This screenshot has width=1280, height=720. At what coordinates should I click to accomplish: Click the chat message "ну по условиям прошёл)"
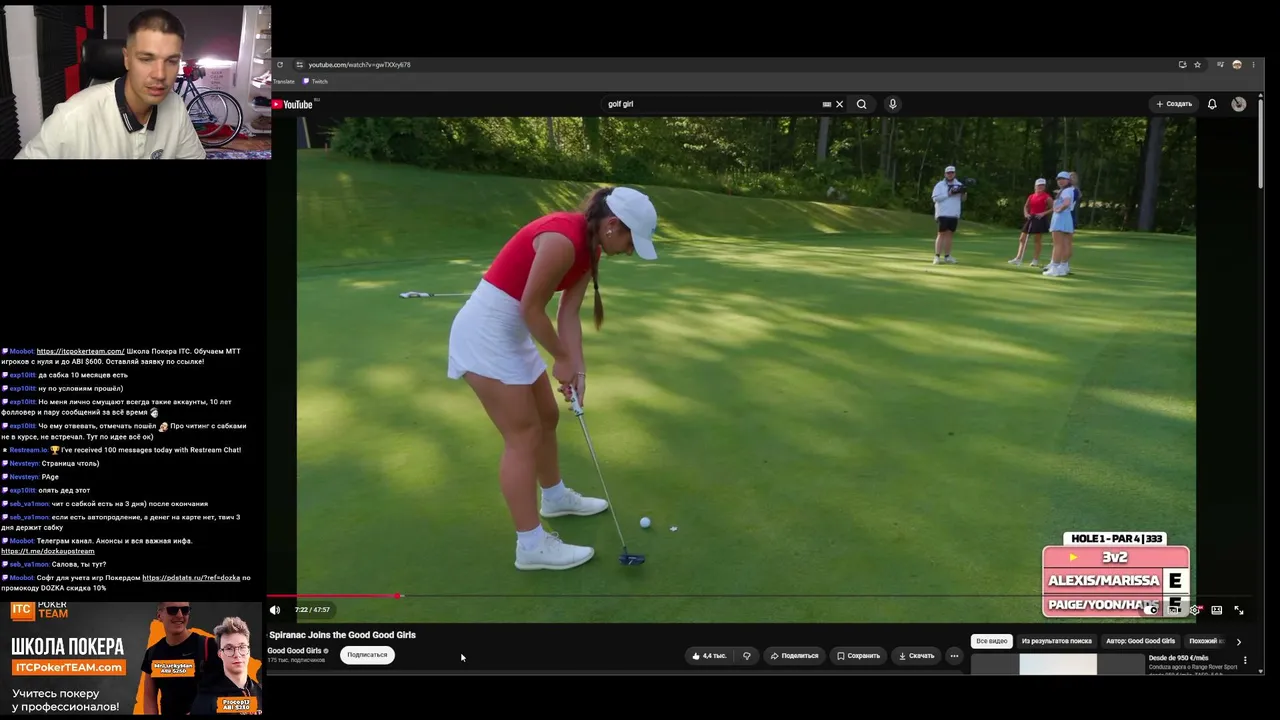pos(81,389)
